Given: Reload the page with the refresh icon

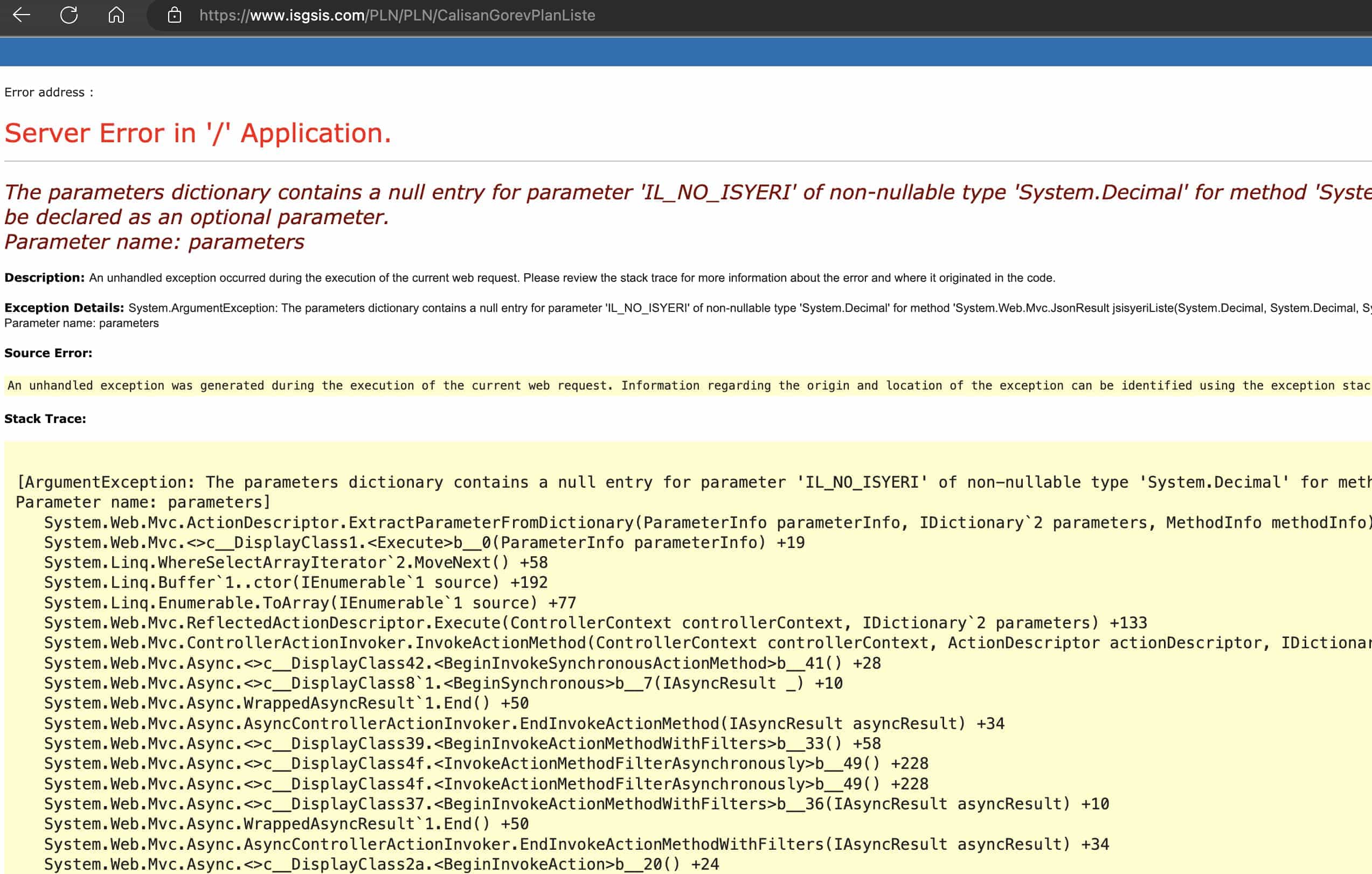Looking at the screenshot, I should point(69,16).
